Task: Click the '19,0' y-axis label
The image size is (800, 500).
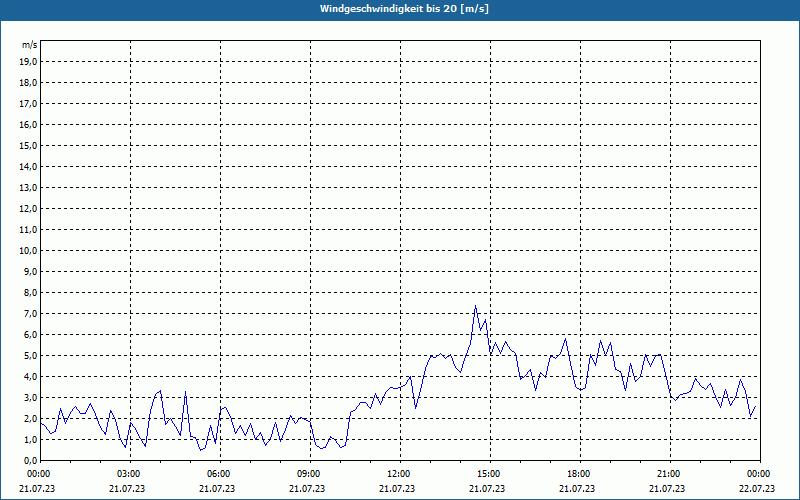Action: click(x=29, y=62)
